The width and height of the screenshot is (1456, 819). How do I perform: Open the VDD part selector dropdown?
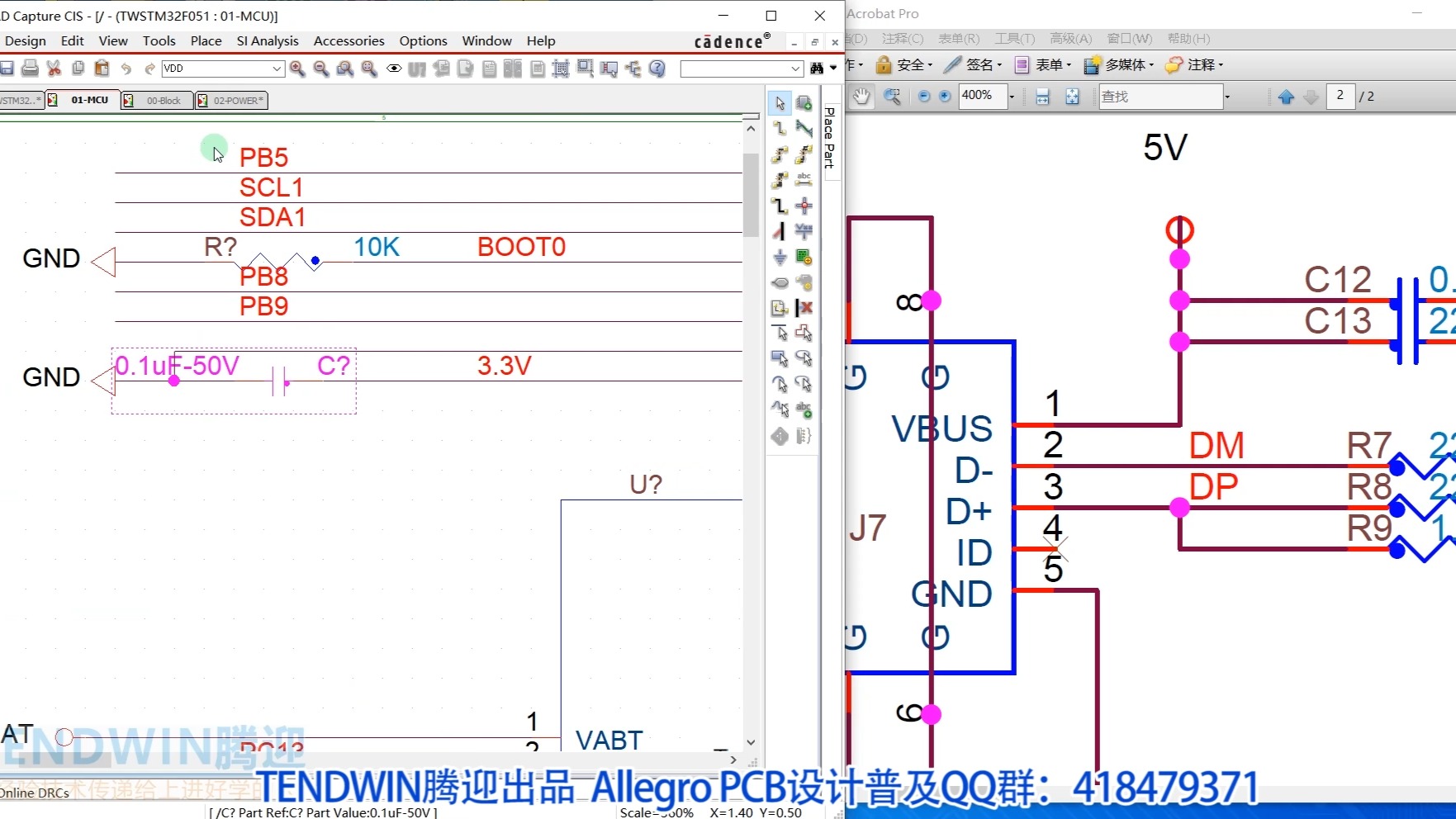277,69
